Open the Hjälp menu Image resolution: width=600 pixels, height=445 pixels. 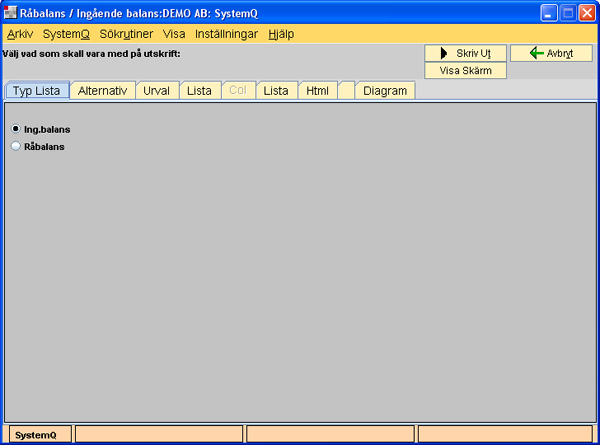[x=281, y=33]
